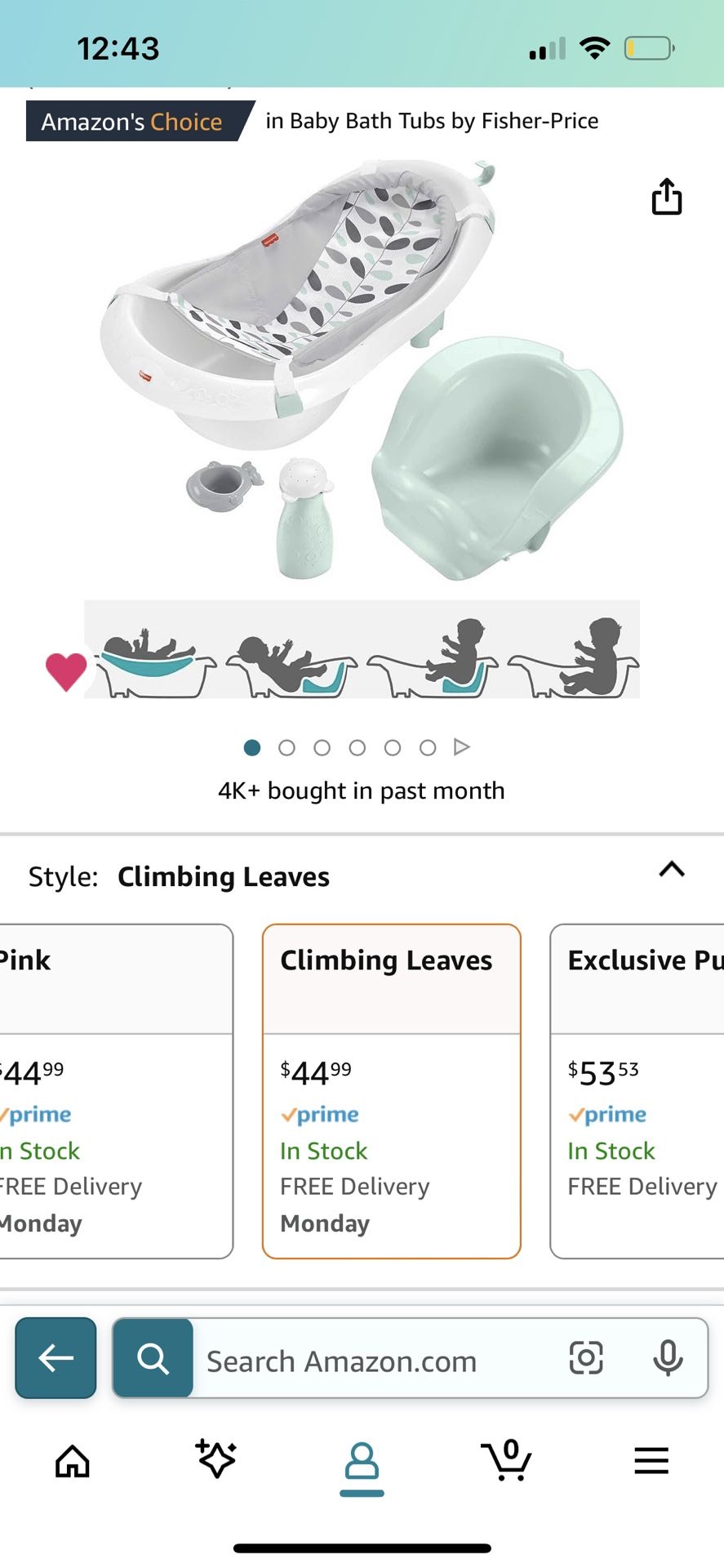This screenshot has width=724, height=1568.
Task: Choose the Exclusive style at $53.53
Action: click(638, 1091)
